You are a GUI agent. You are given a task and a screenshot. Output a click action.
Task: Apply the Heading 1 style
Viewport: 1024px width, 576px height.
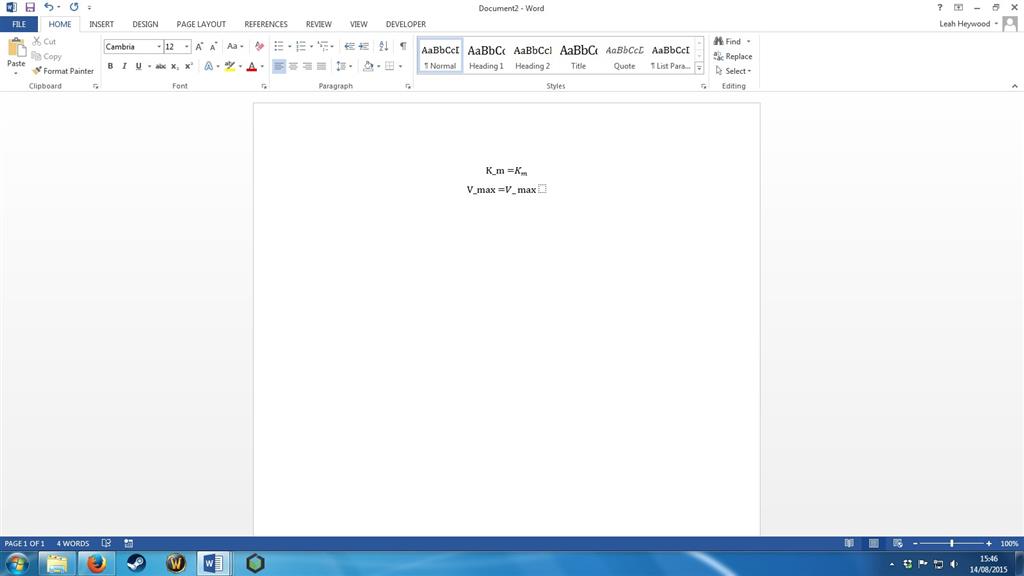[487, 55]
